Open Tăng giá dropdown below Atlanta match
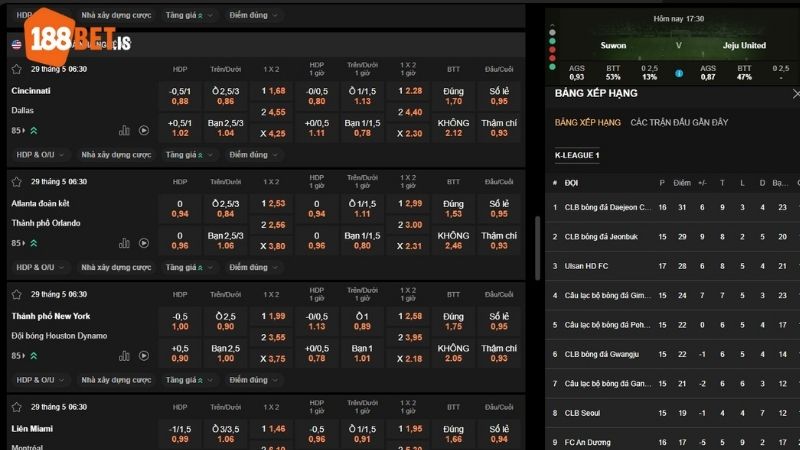The width and height of the screenshot is (800, 450). click(188, 267)
